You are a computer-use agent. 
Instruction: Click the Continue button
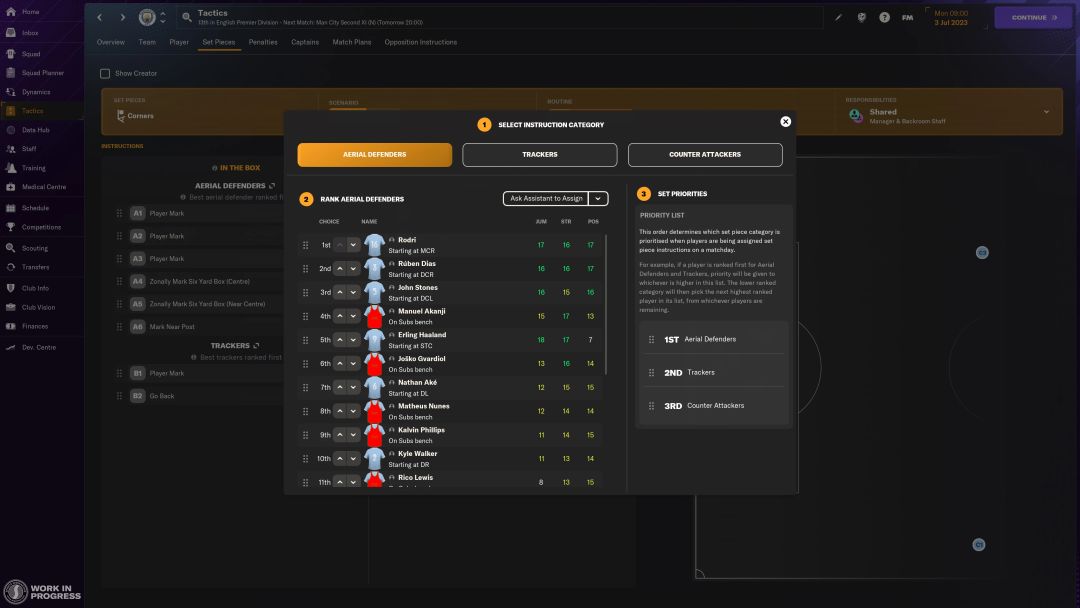pos(1033,17)
